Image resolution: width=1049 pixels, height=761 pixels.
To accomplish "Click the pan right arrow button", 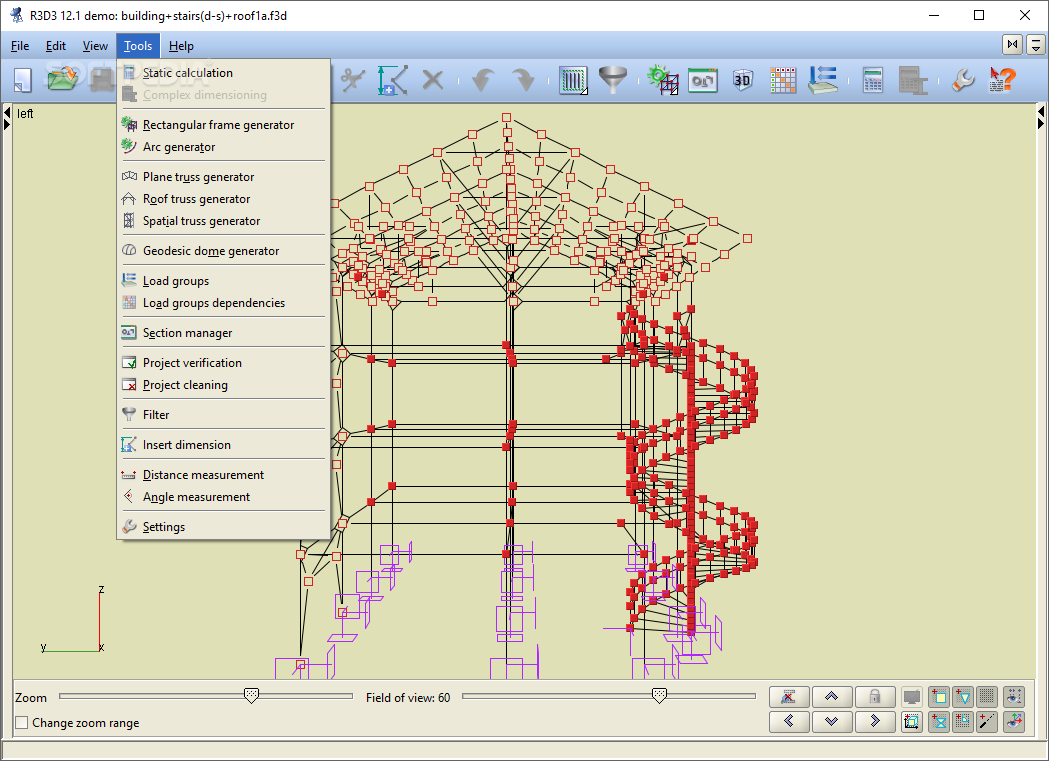I will tap(874, 722).
